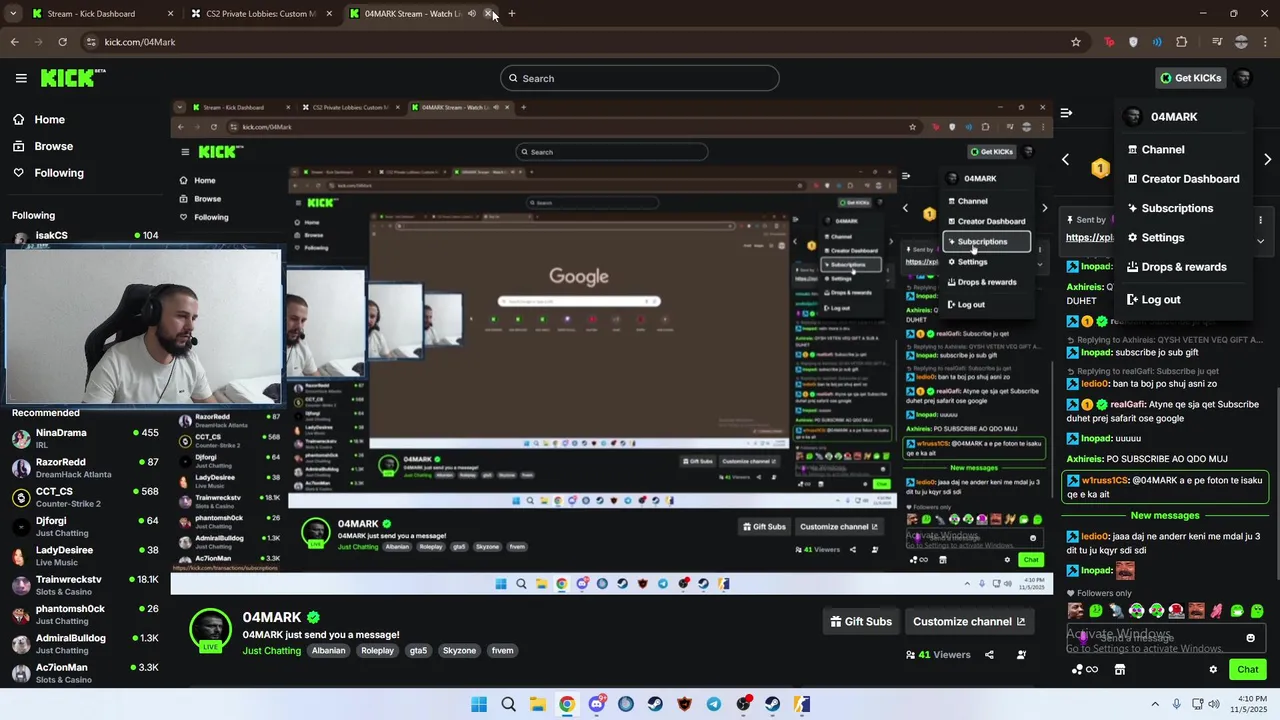The image size is (1280, 720).
Task: Go to the next chat banner item
Action: coord(1268,159)
